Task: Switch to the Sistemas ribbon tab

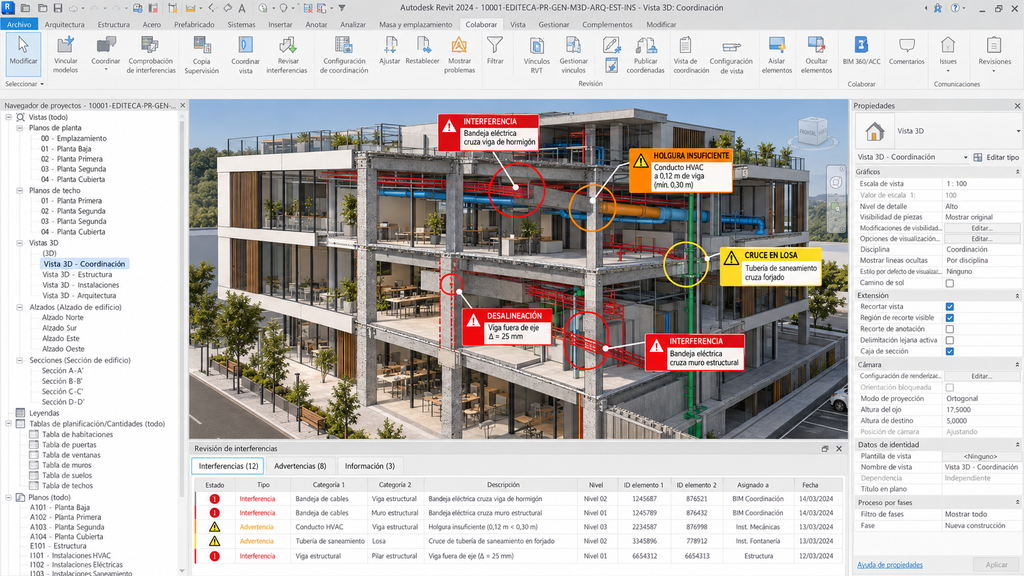Action: [x=241, y=24]
